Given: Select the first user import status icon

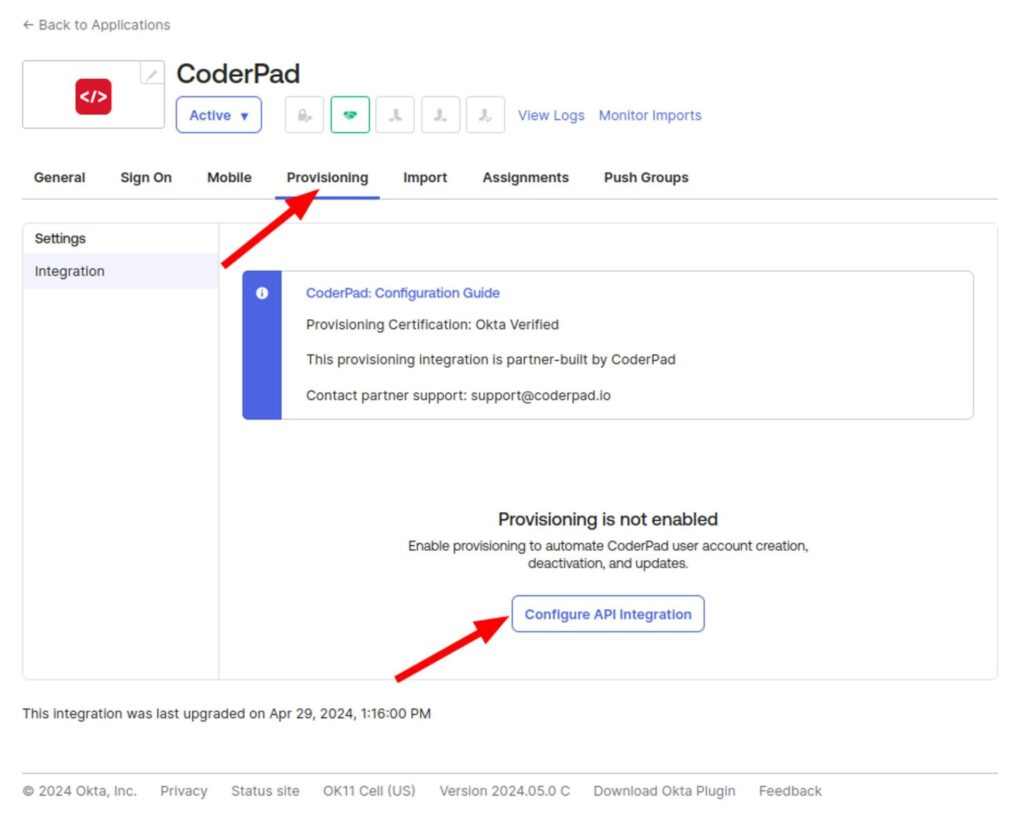Looking at the screenshot, I should tap(395, 114).
